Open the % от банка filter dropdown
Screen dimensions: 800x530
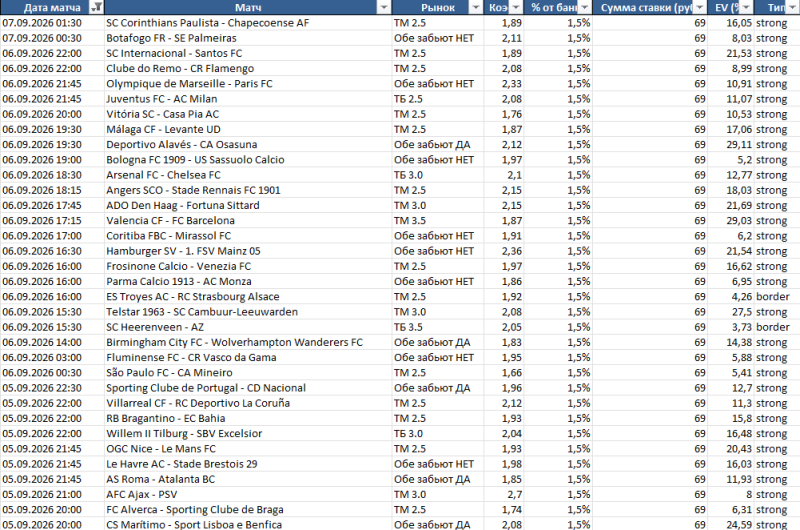pyautogui.click(x=585, y=7)
